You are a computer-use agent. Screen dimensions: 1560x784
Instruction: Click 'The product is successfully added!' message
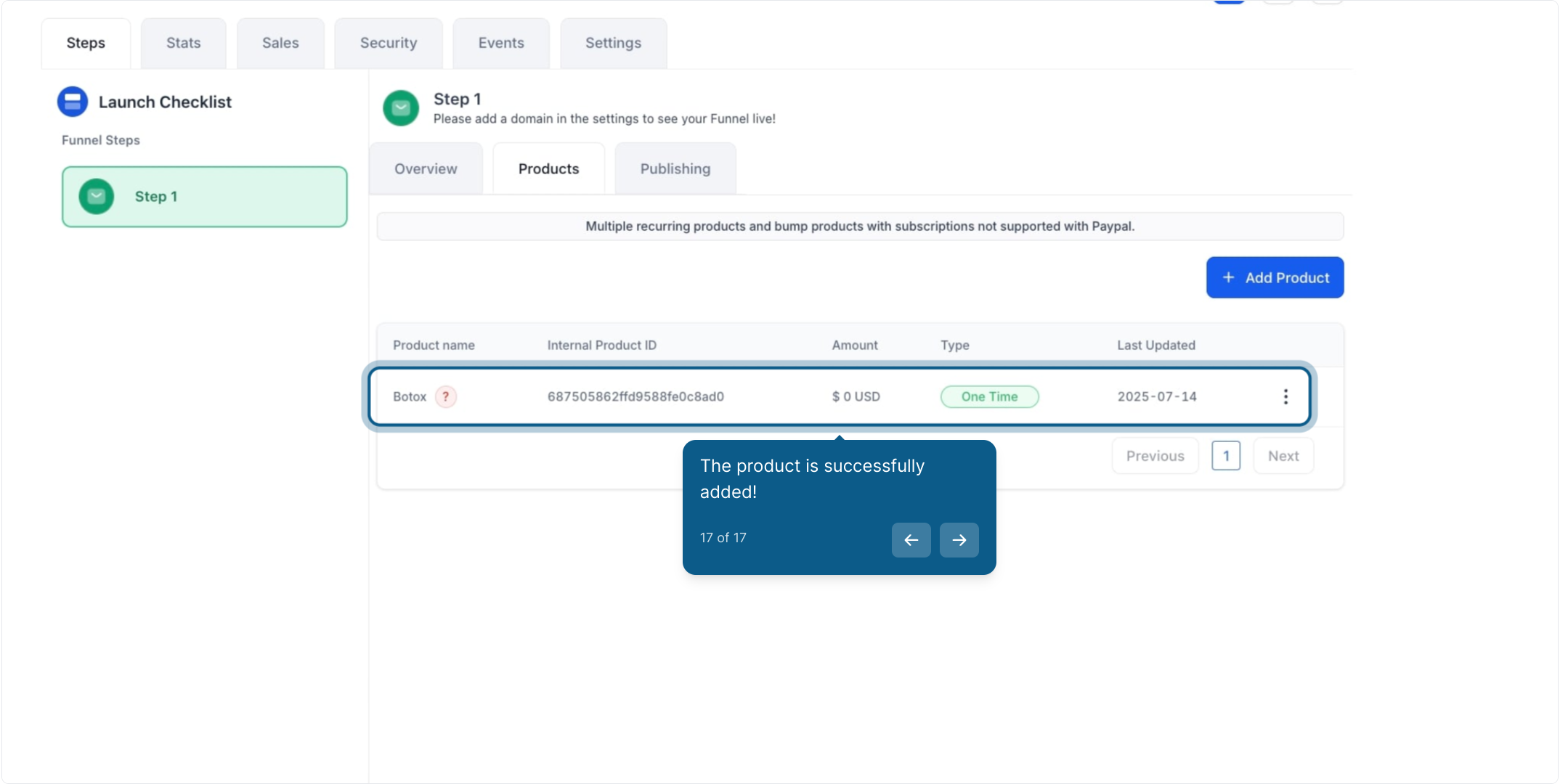(x=812, y=479)
